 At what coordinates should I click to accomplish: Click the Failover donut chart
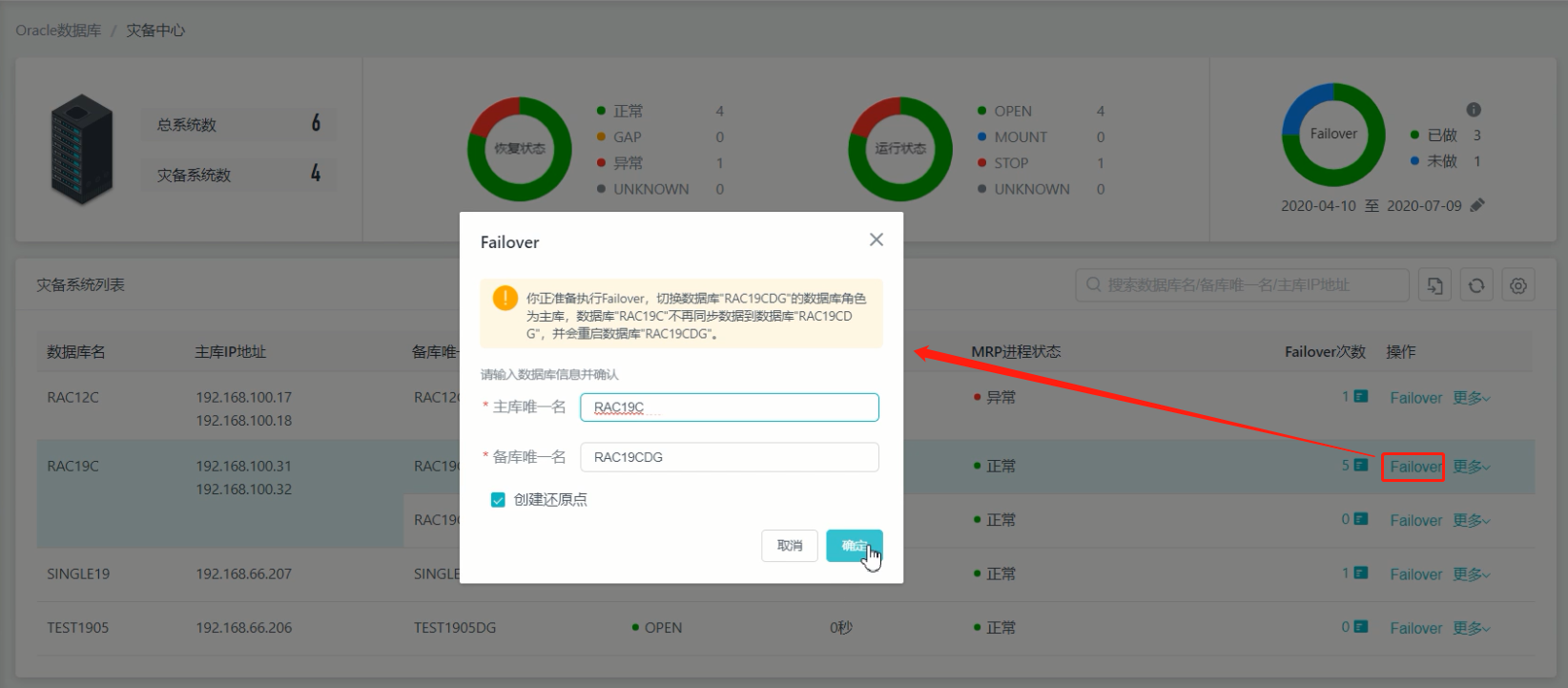tap(1333, 135)
